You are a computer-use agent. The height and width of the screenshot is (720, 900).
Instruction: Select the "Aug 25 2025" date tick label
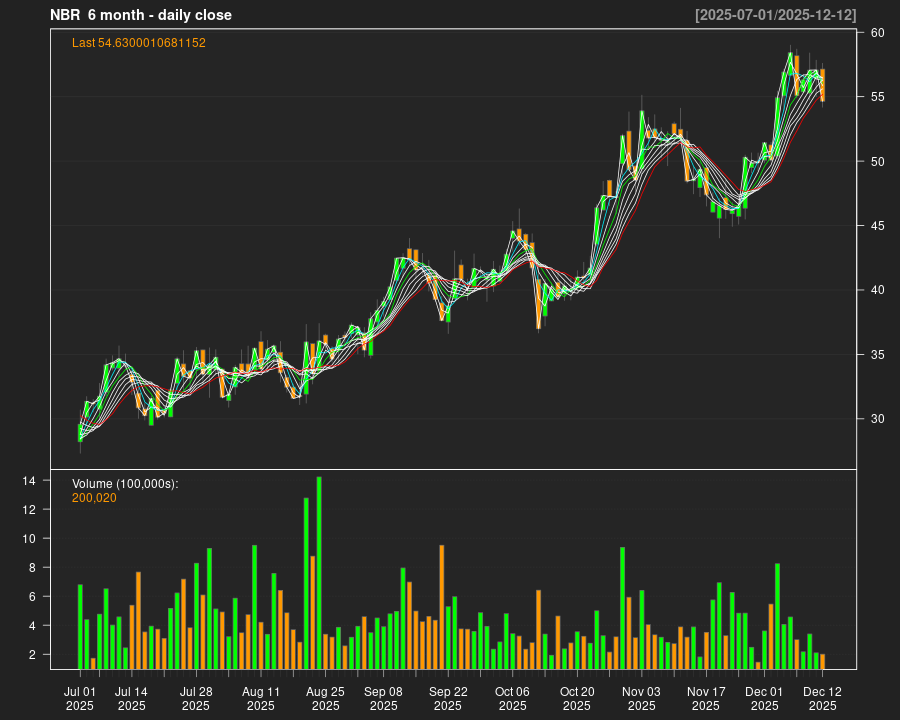[x=325, y=698]
